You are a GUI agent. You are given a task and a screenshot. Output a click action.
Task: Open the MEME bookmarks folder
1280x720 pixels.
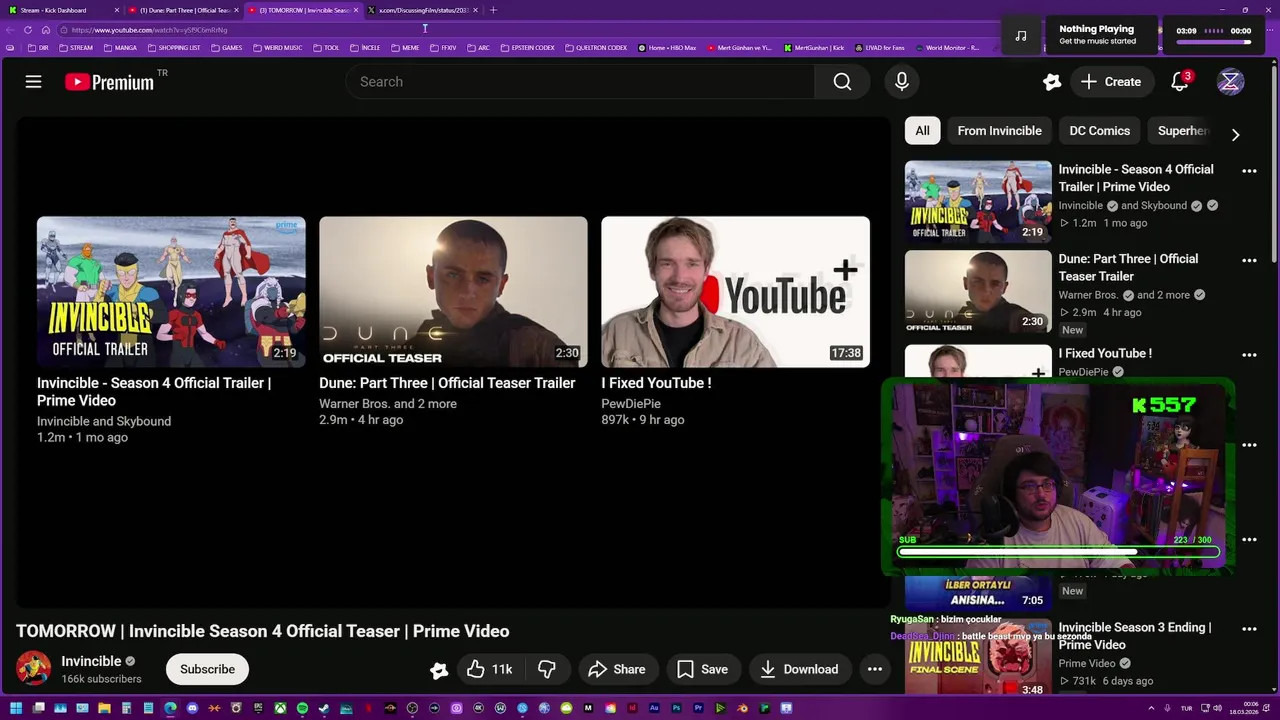pyautogui.click(x=405, y=48)
